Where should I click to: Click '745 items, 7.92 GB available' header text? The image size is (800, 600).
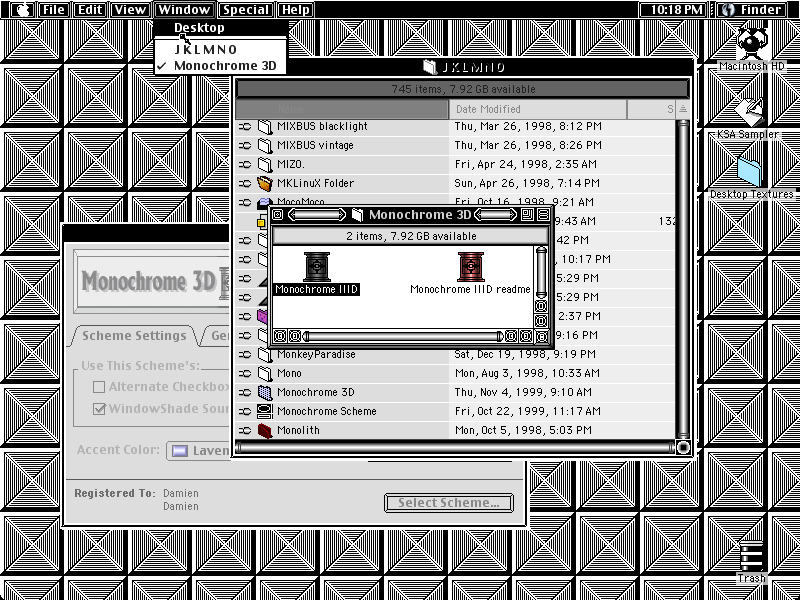(x=463, y=89)
